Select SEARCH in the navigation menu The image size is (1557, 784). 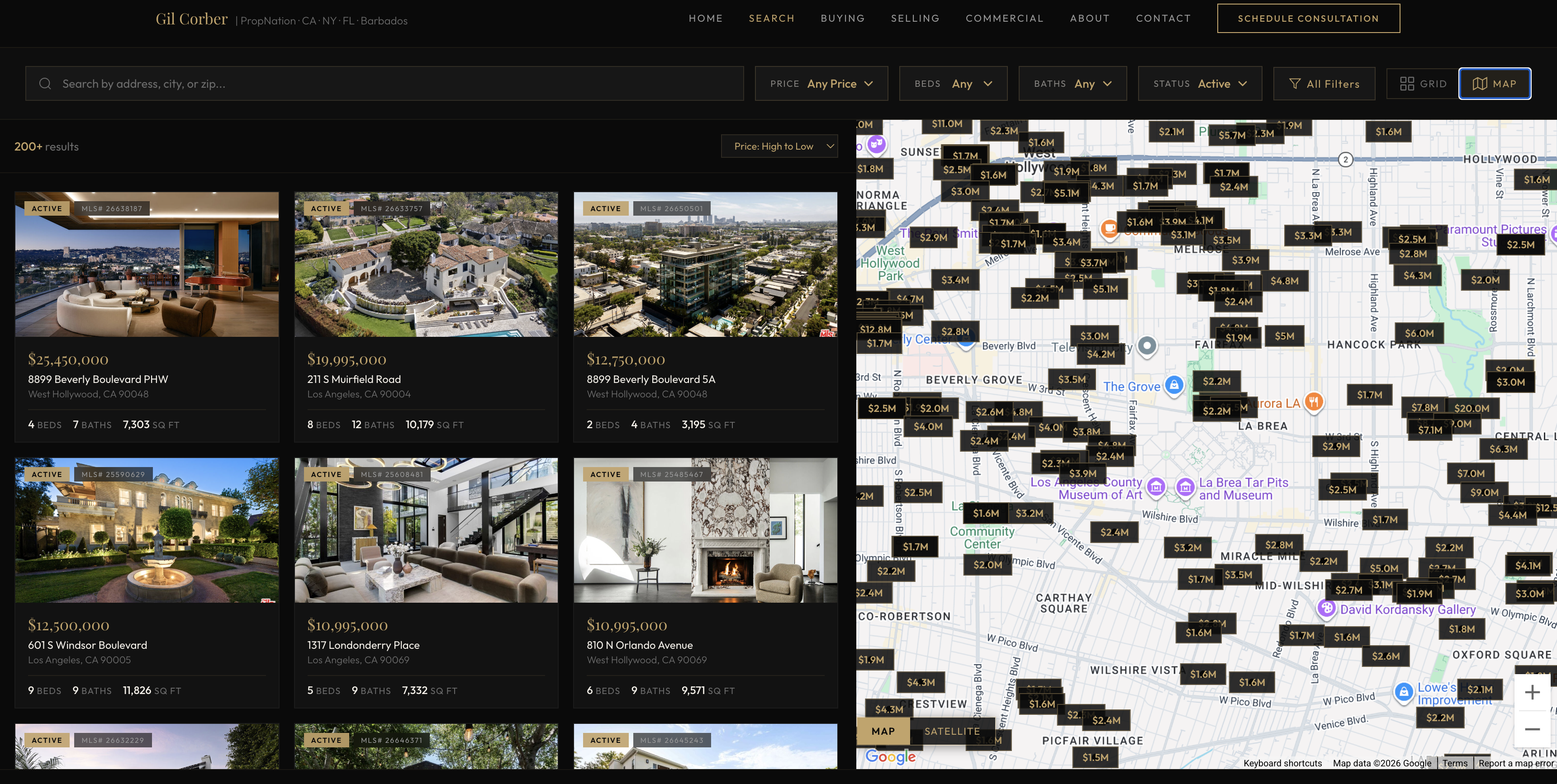772,18
